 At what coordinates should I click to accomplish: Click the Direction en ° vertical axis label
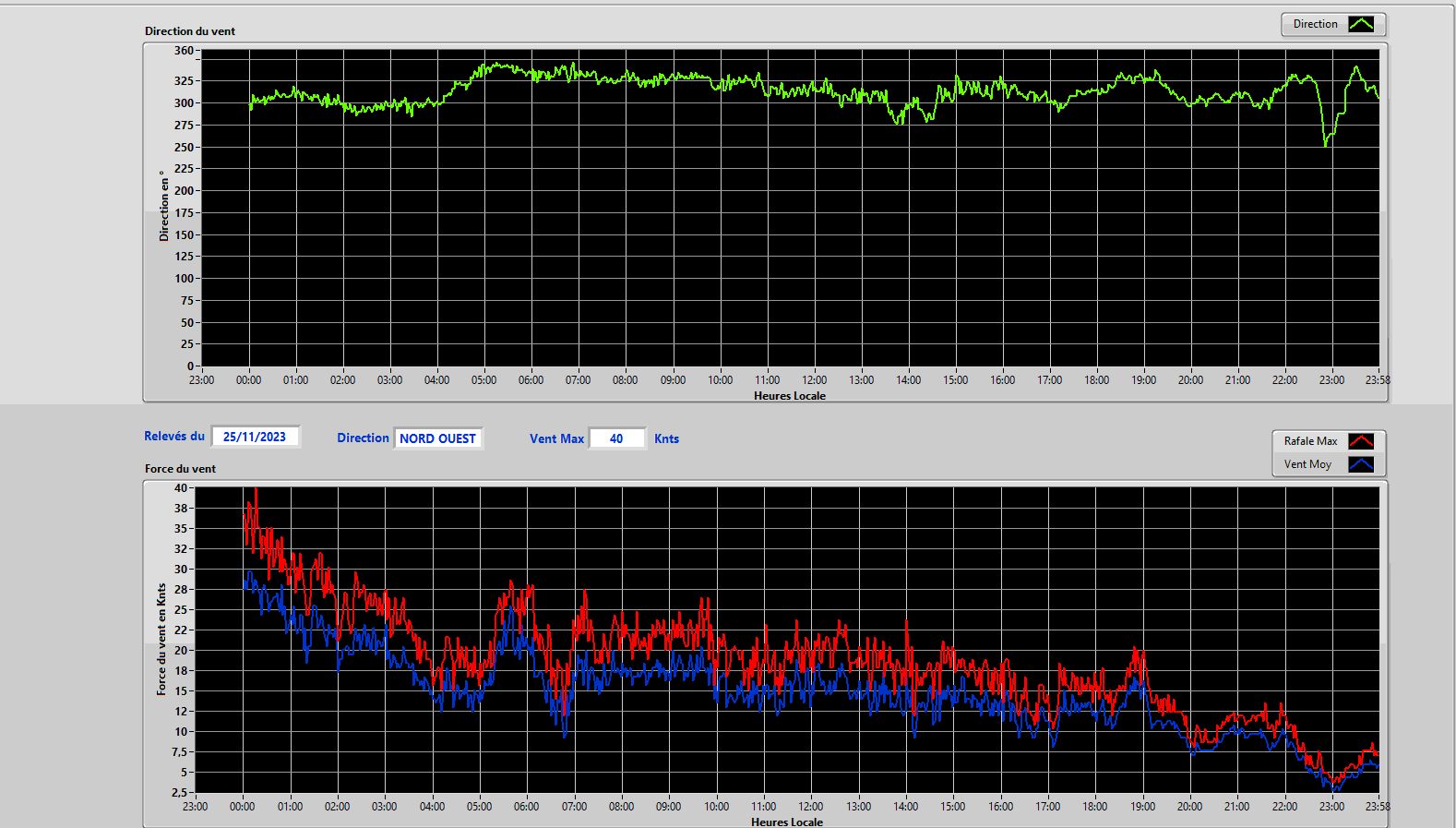pos(164,206)
